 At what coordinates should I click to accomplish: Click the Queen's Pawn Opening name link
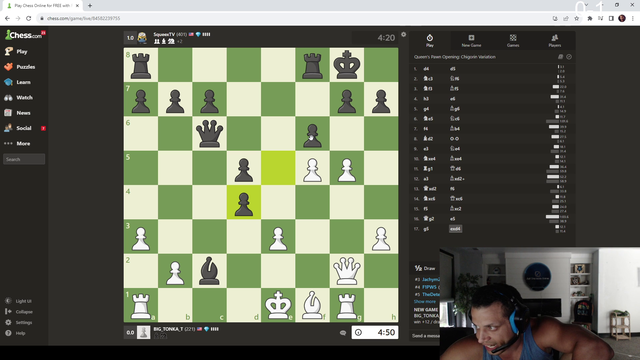[x=454, y=57]
